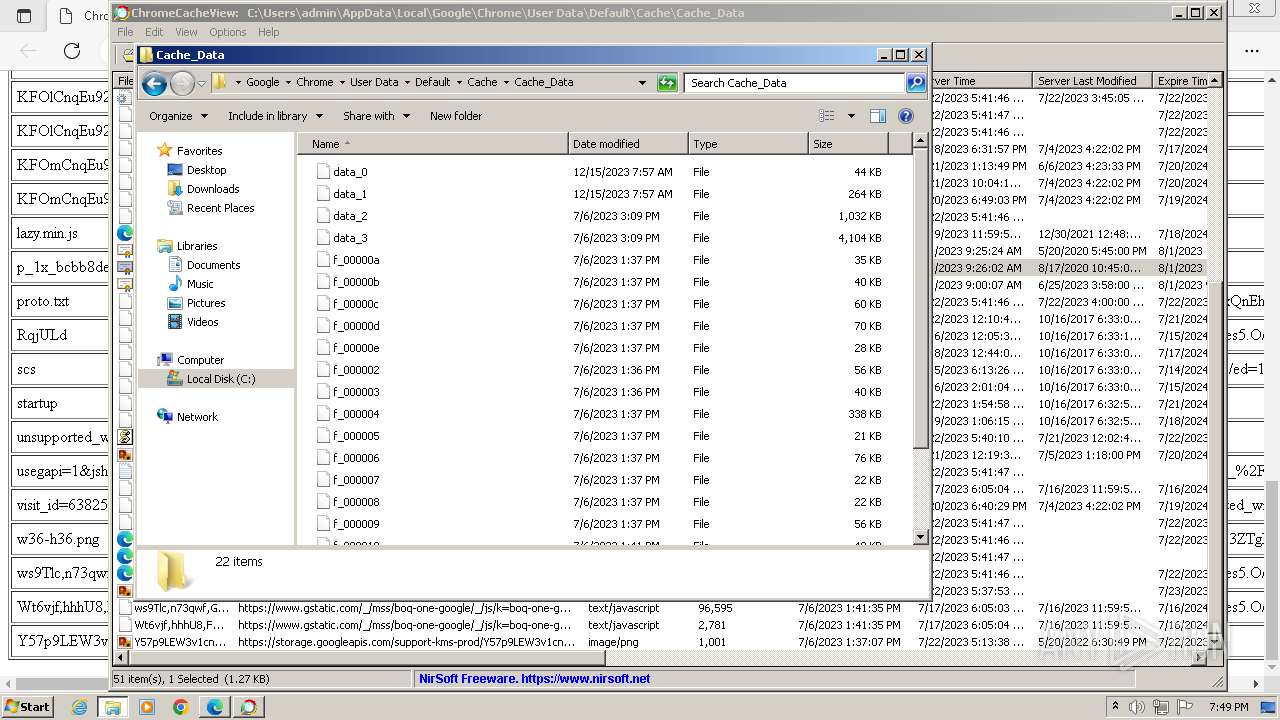This screenshot has height=720, width=1280.
Task: Open View menu in ChromeCacheView
Action: (x=186, y=32)
